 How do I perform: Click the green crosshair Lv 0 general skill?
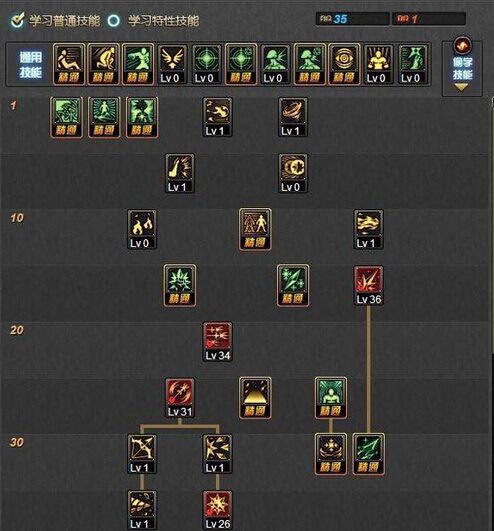click(206, 64)
